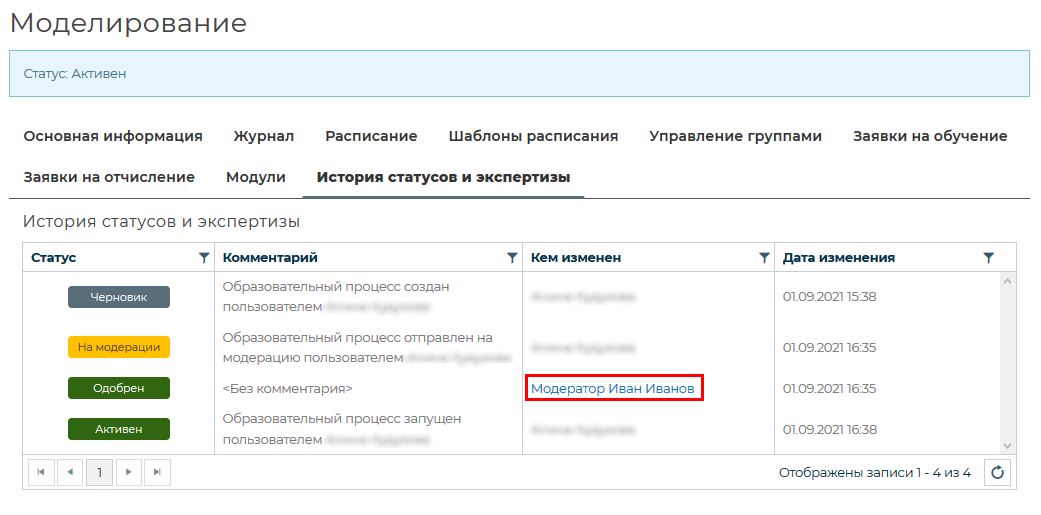Refresh the status history table
Screen dimensions: 1041x515
(996, 472)
